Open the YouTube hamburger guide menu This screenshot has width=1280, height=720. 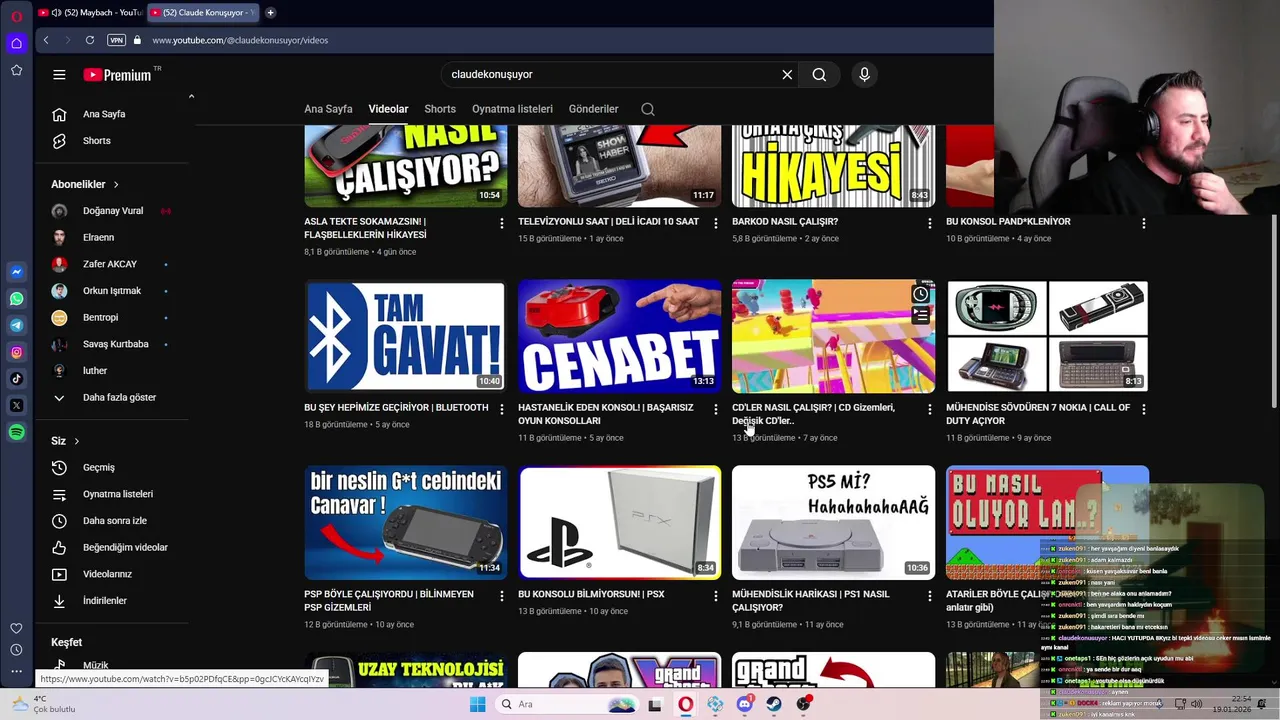point(59,75)
